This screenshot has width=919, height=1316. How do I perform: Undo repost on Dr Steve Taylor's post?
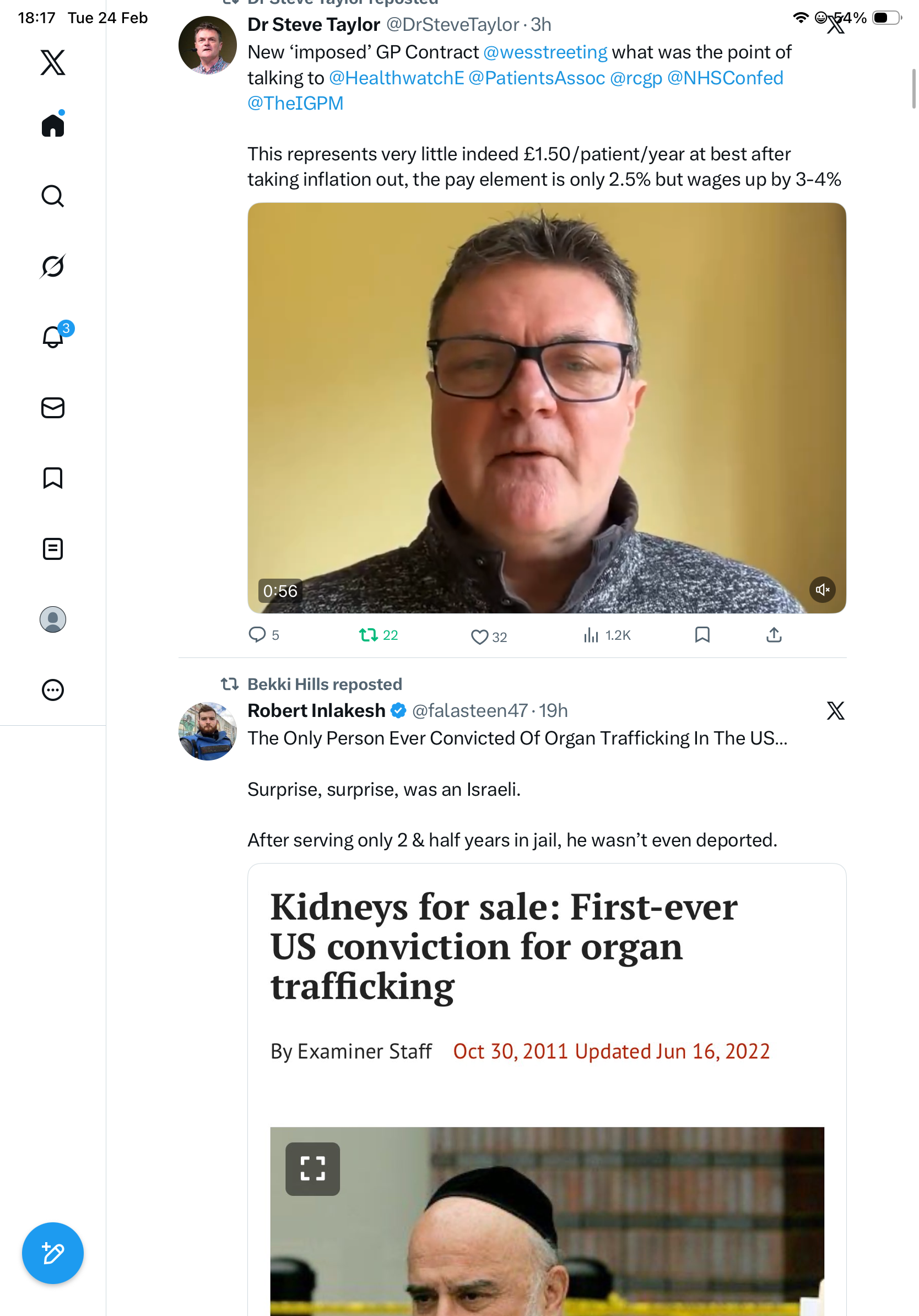pyautogui.click(x=377, y=635)
